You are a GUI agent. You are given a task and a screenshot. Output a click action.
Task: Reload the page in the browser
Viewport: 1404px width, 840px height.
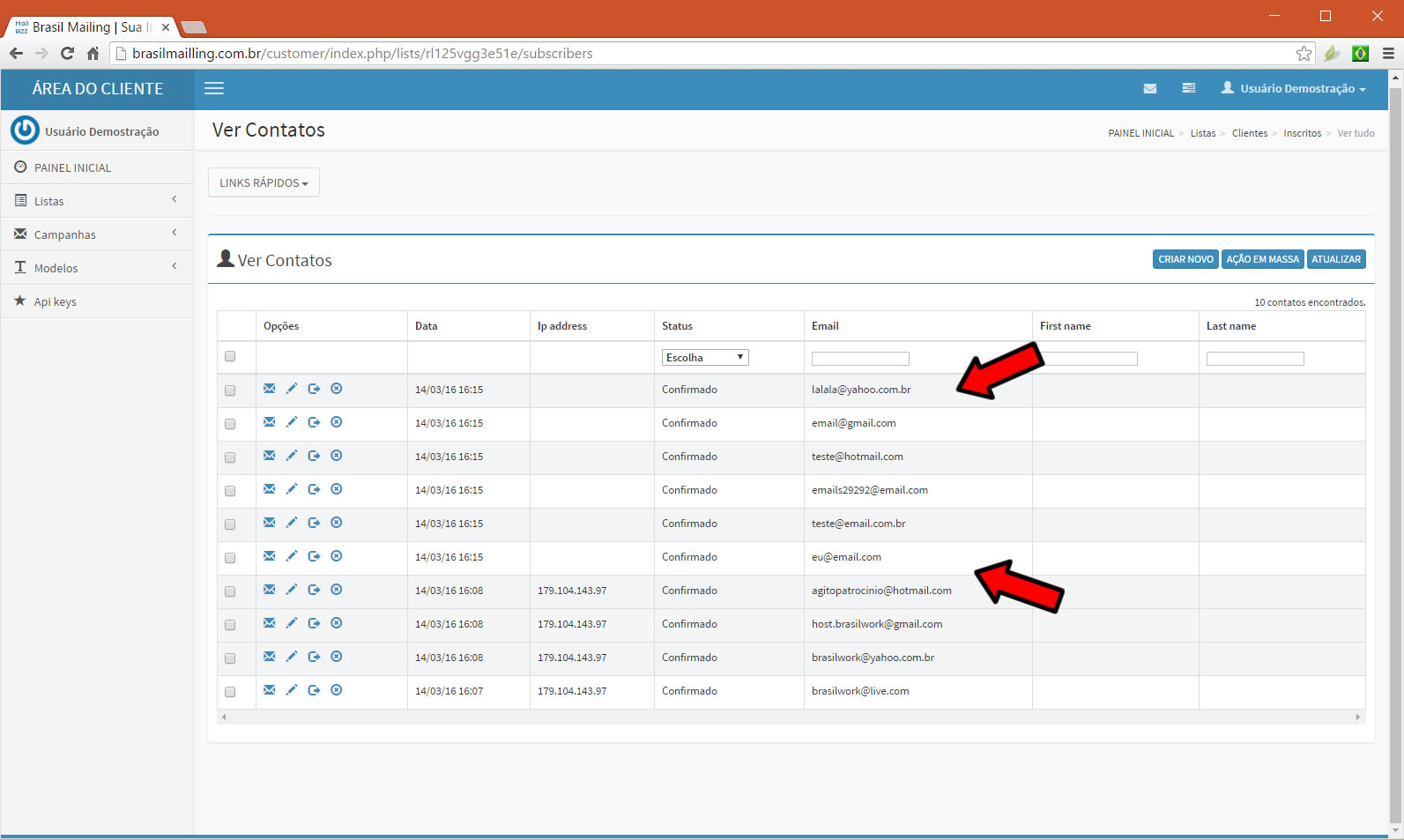67,54
